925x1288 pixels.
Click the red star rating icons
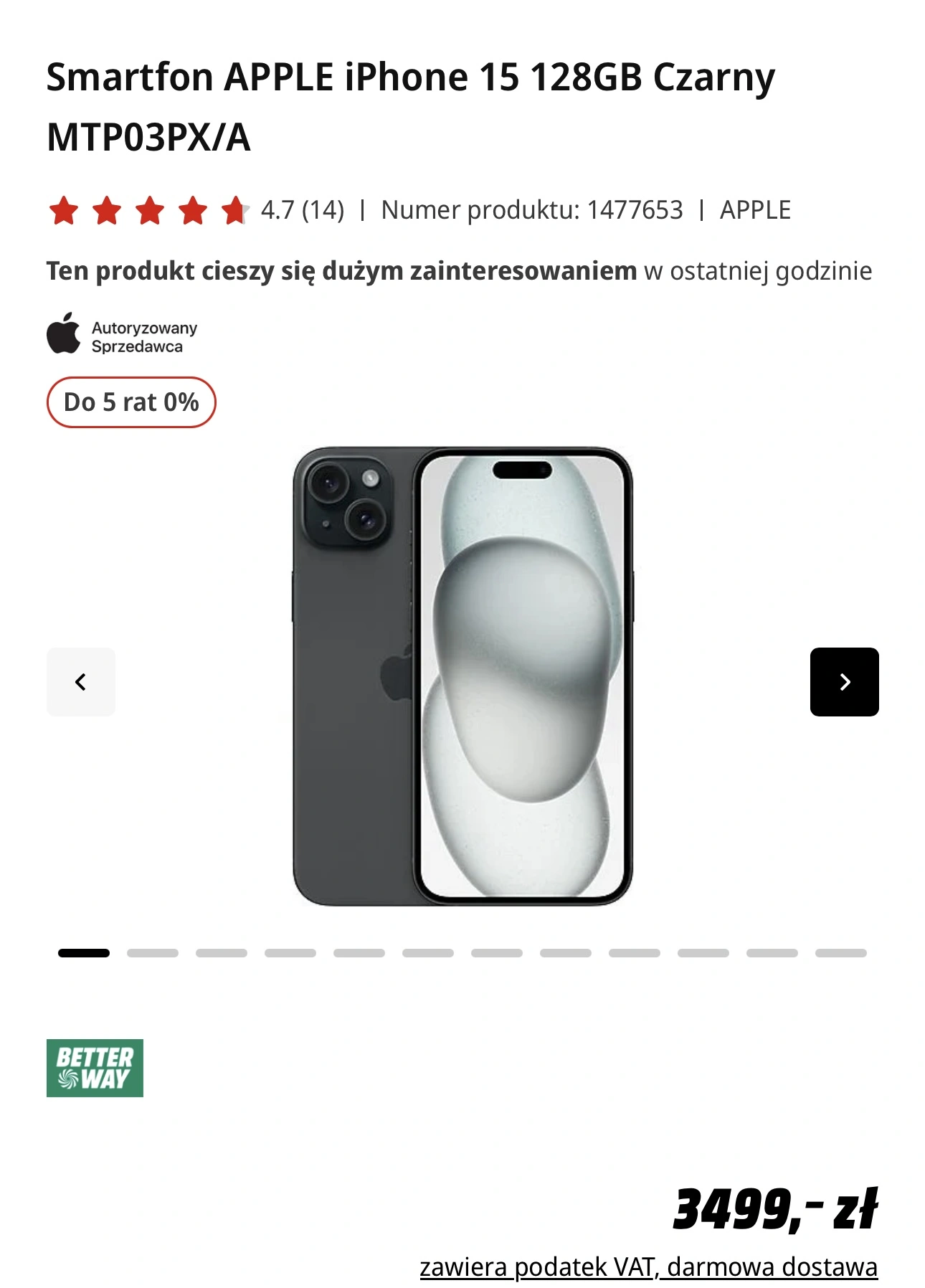click(148, 211)
